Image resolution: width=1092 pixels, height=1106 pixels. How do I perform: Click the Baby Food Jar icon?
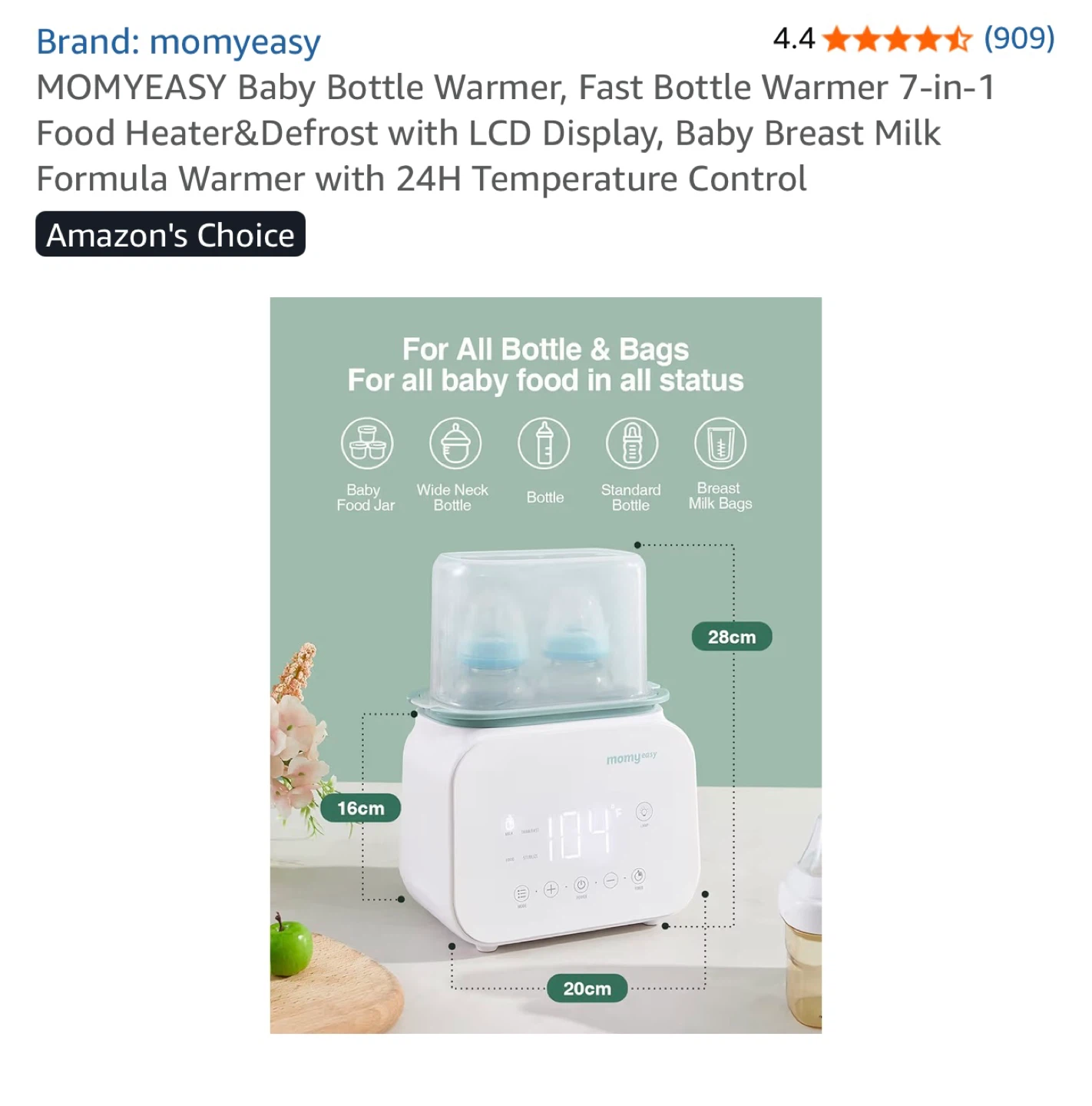click(367, 443)
